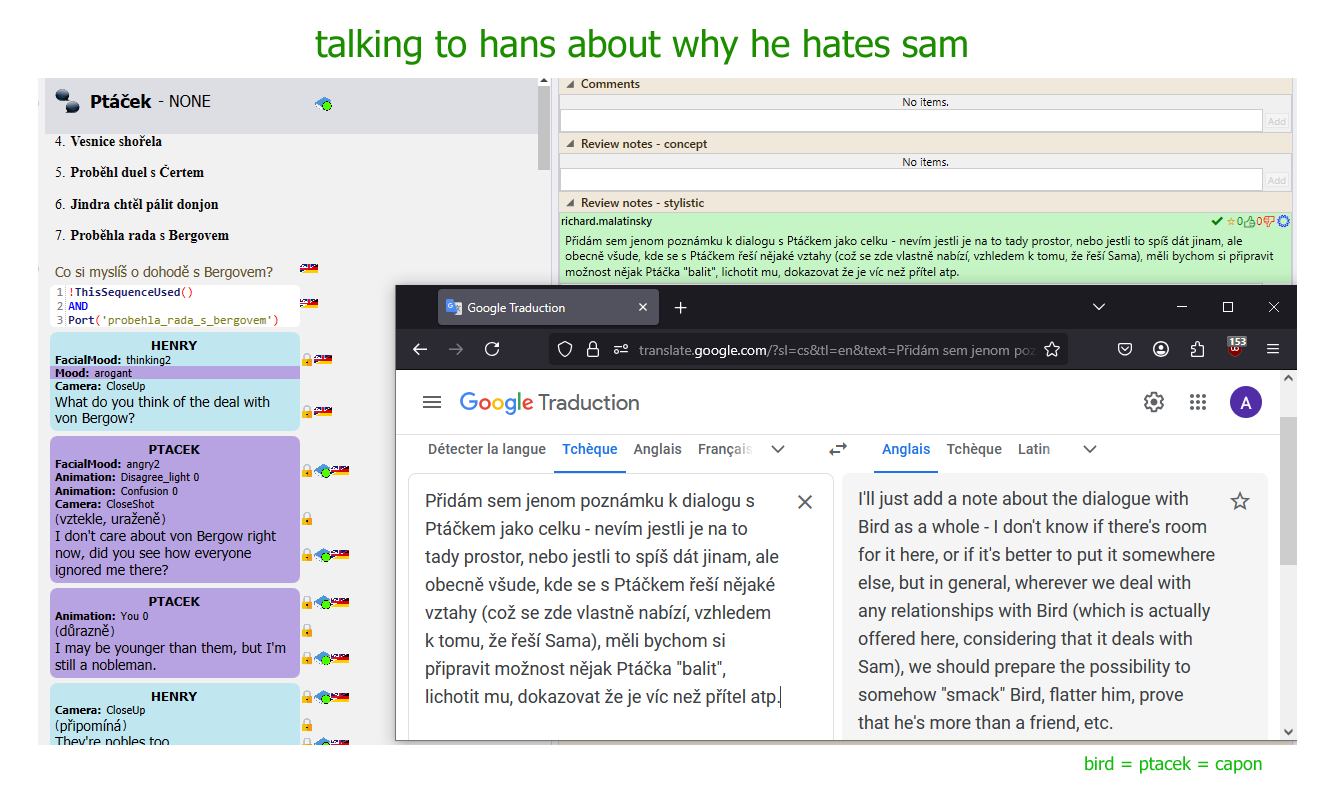Click flag icon beside ThisSequenceUsed code block
This screenshot has height=786, width=1324.
(309, 302)
